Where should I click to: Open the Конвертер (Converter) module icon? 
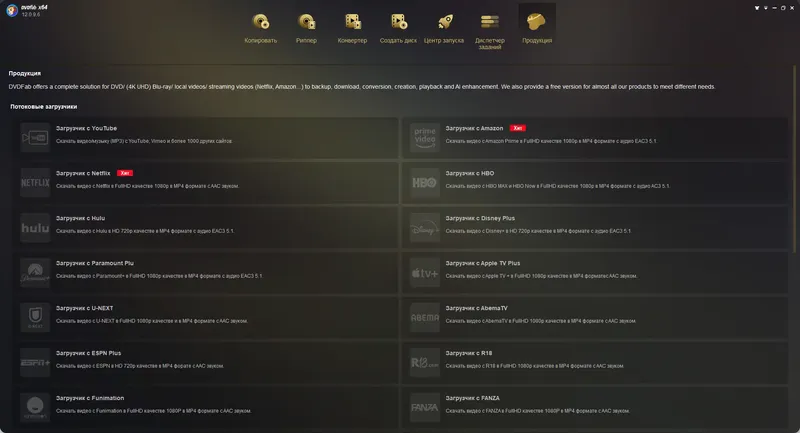(353, 22)
